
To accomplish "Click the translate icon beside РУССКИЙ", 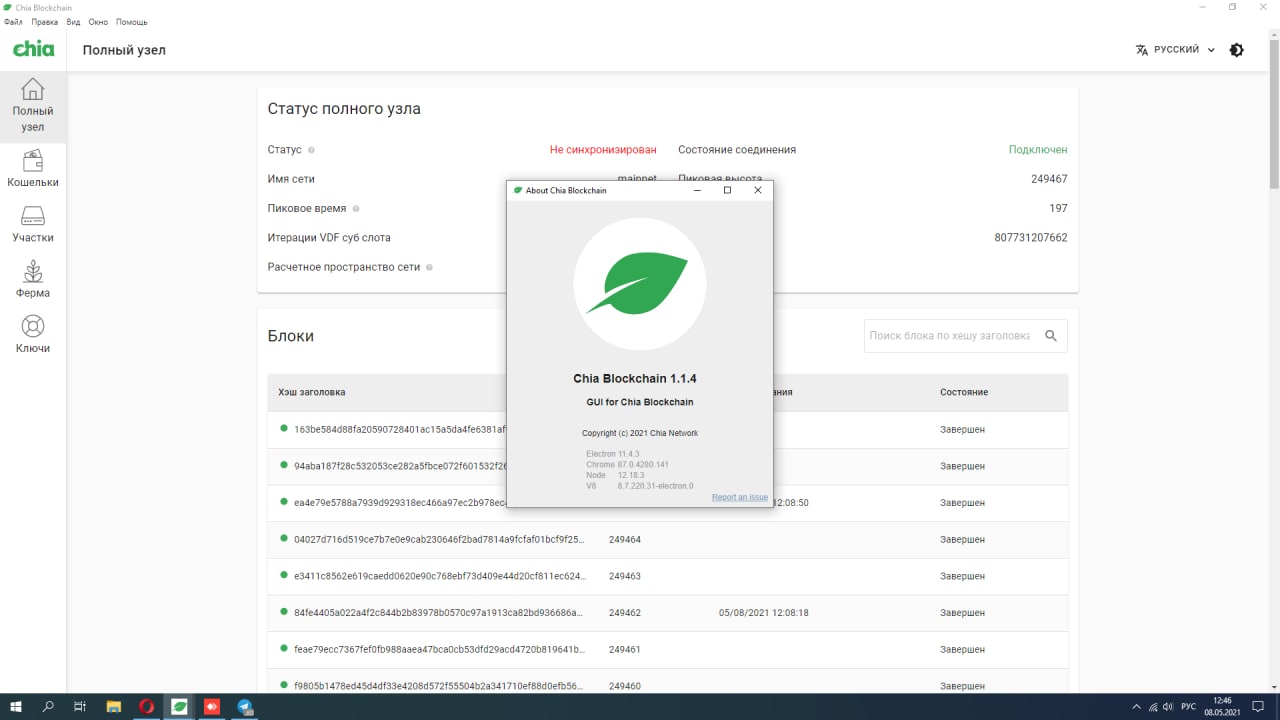I will [x=1142, y=50].
